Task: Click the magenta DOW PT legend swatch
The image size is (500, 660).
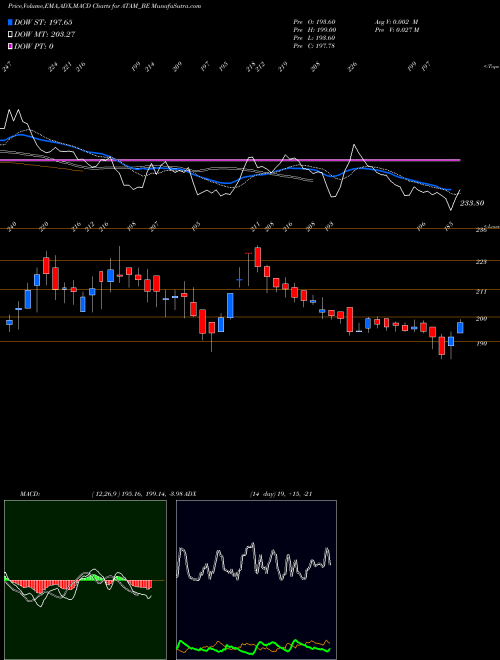Action: (10, 46)
